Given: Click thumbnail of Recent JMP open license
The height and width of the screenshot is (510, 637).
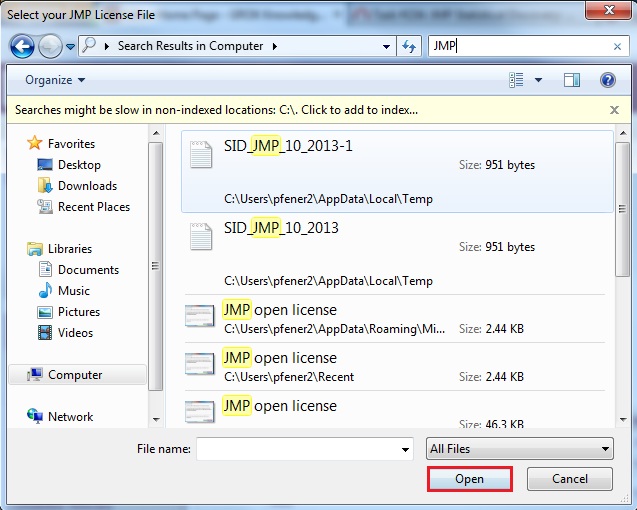Looking at the screenshot, I should click(199, 363).
